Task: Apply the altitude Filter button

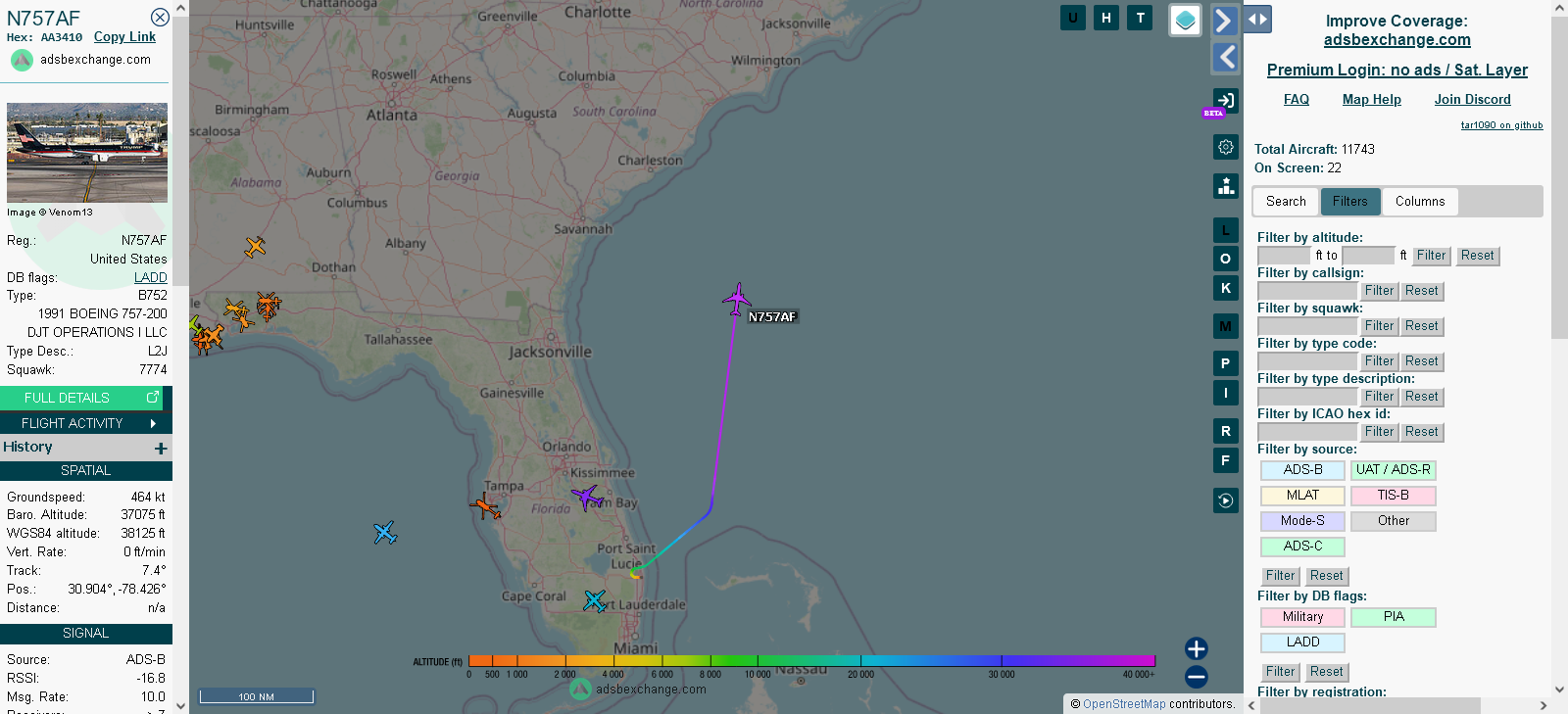Action: click(x=1431, y=256)
